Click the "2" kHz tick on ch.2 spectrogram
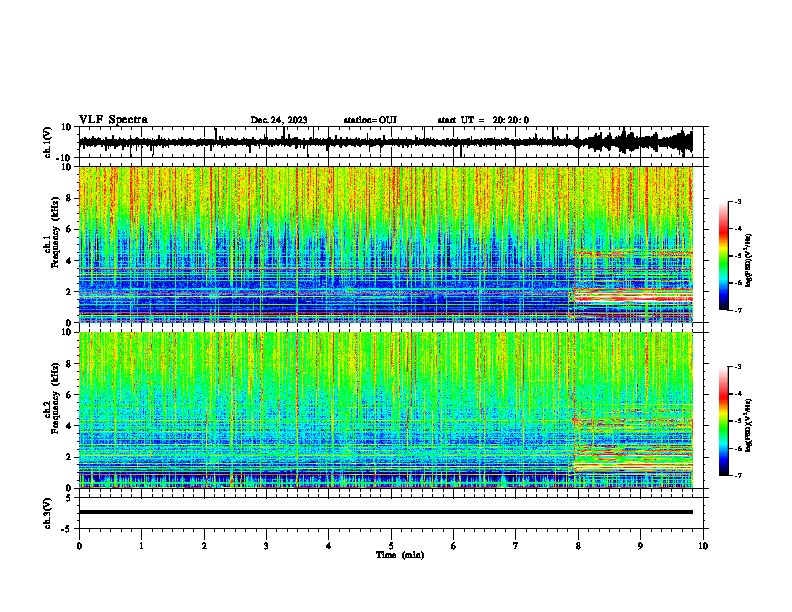The height and width of the screenshot is (612, 792). click(70, 457)
